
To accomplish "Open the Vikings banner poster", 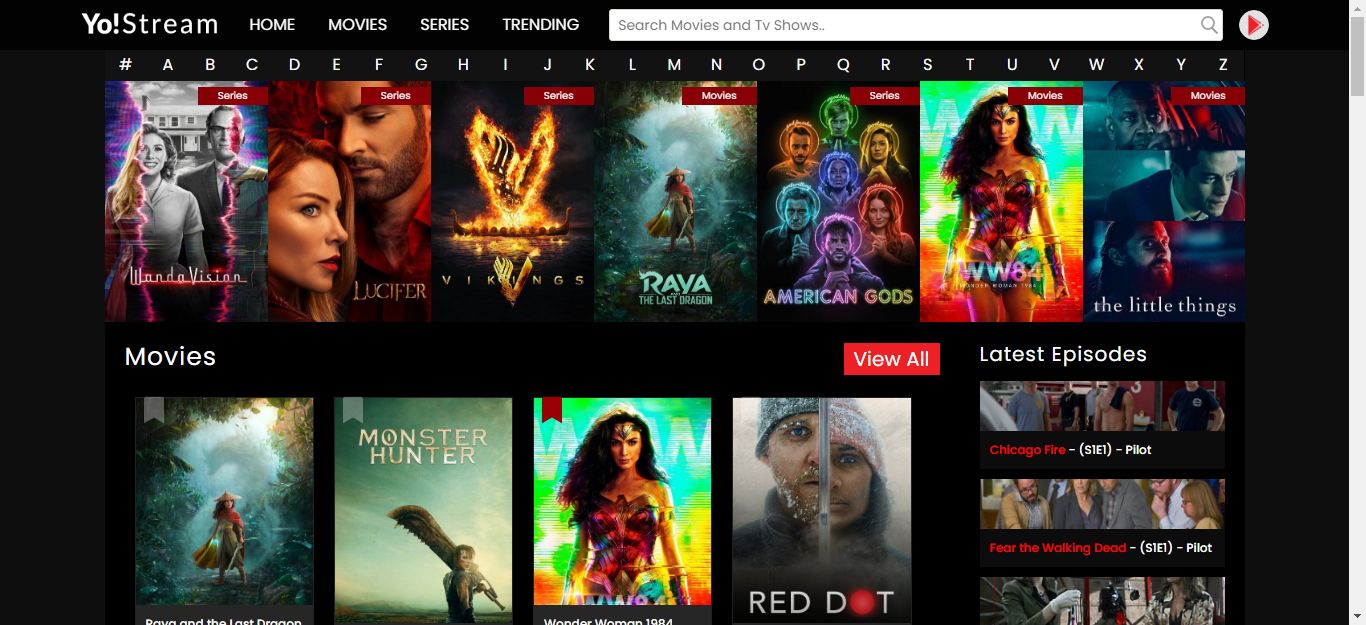I will tap(512, 201).
